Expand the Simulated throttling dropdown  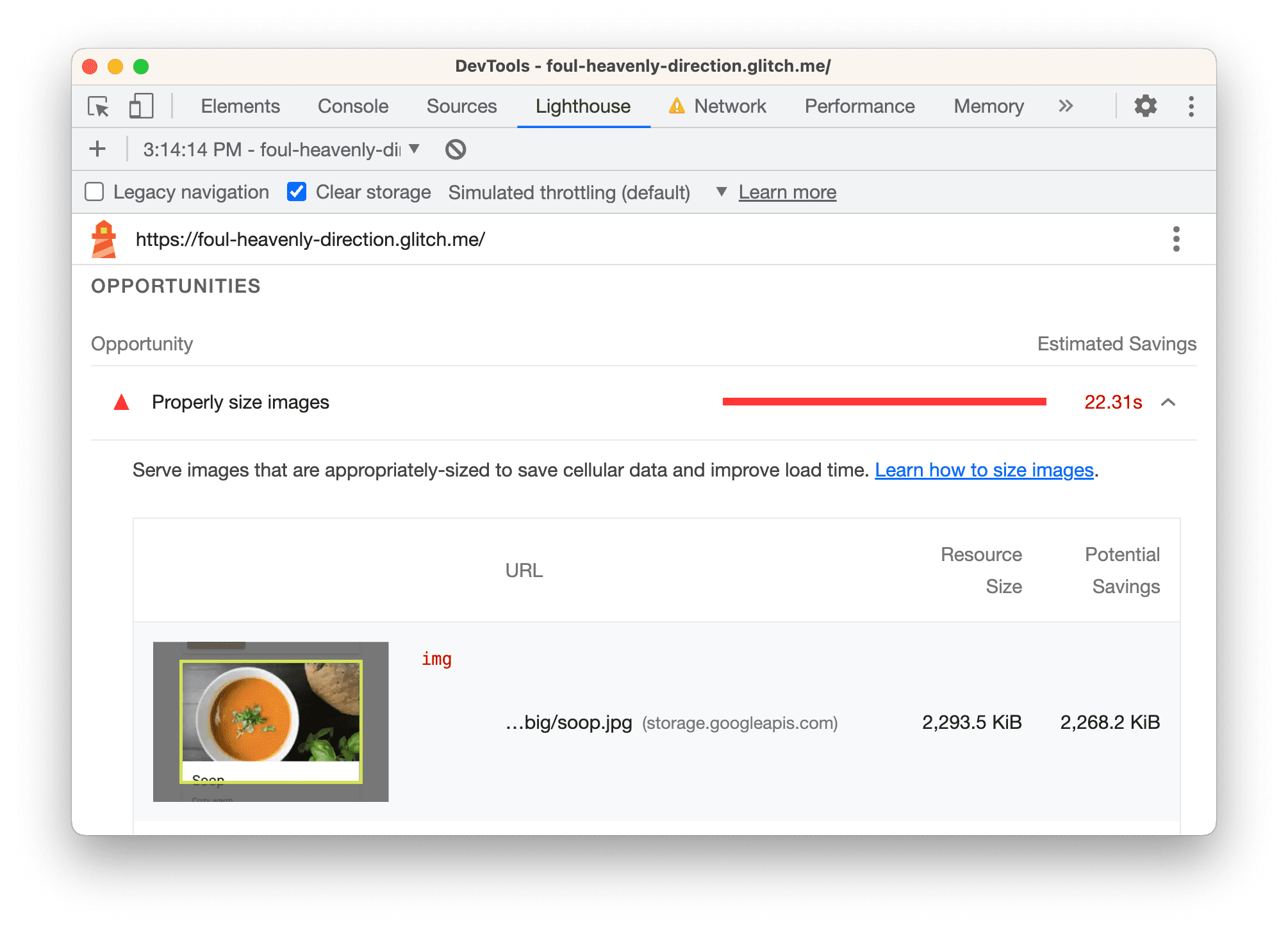click(719, 192)
